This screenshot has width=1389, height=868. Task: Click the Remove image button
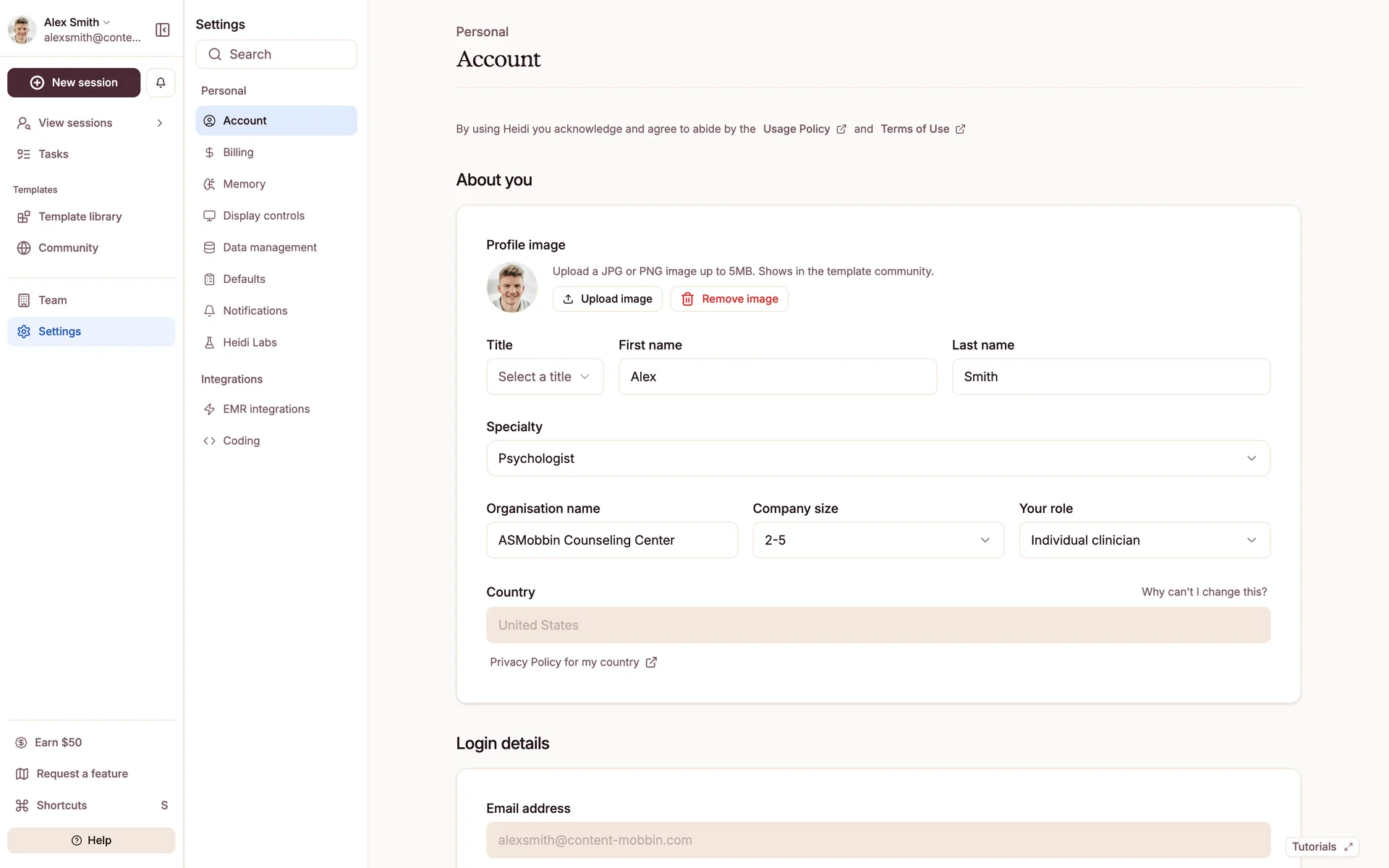click(x=729, y=299)
